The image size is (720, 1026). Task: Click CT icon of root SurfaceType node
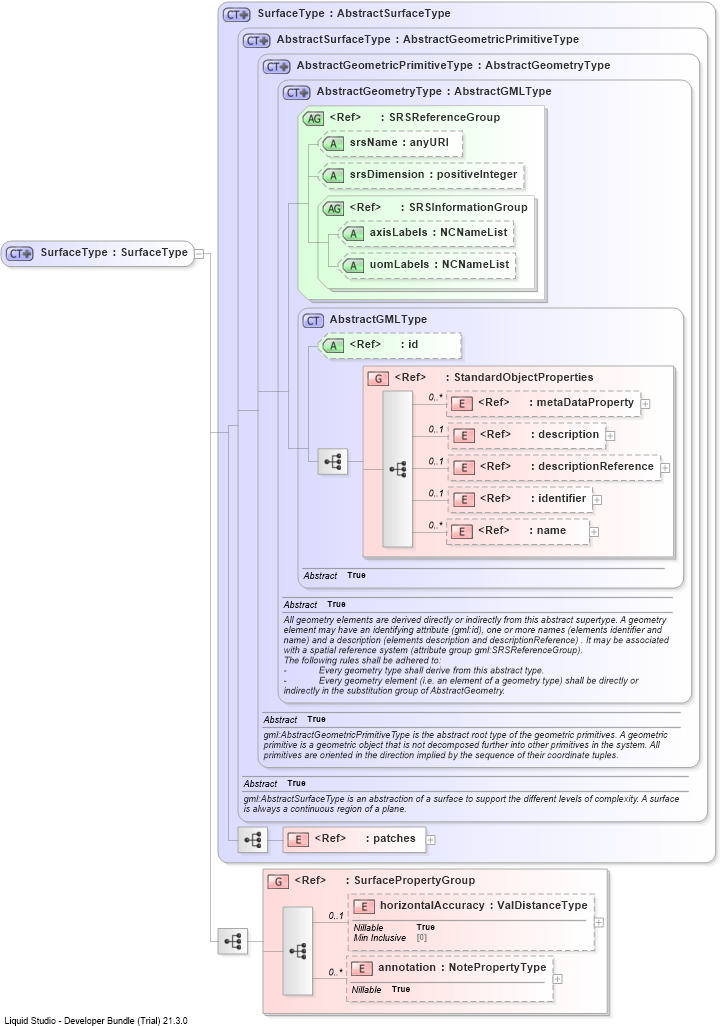point(20,253)
